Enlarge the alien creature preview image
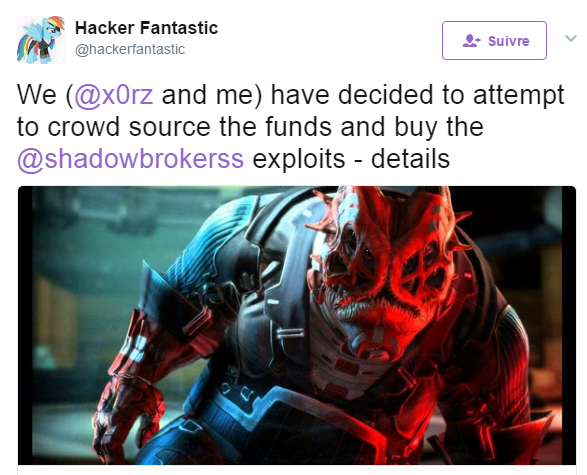This screenshot has width=587, height=475. pos(297,325)
